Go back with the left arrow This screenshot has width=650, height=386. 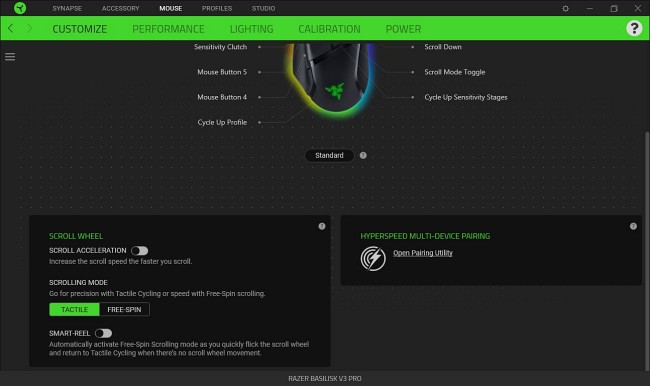11,29
